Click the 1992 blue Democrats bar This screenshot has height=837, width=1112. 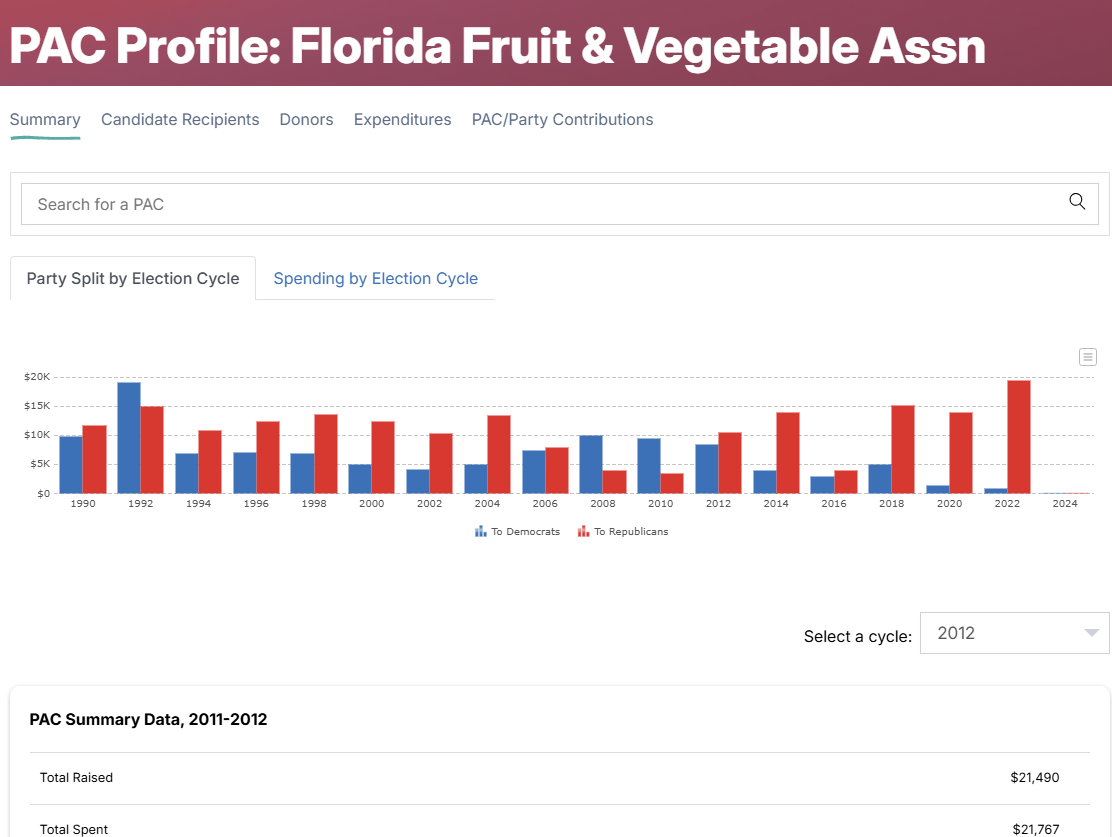(129, 438)
